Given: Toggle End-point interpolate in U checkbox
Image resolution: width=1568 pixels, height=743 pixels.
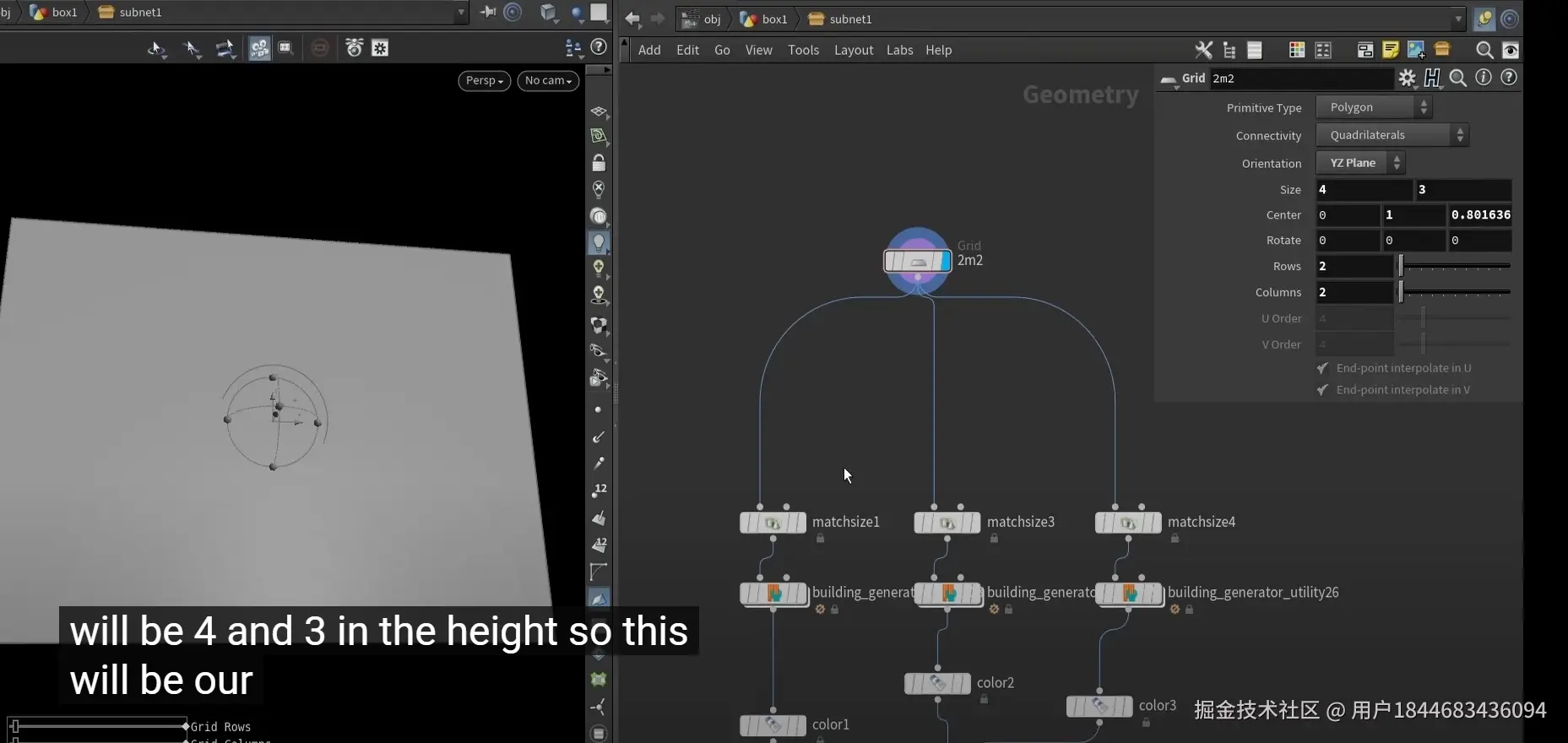Looking at the screenshot, I should coord(1323,368).
